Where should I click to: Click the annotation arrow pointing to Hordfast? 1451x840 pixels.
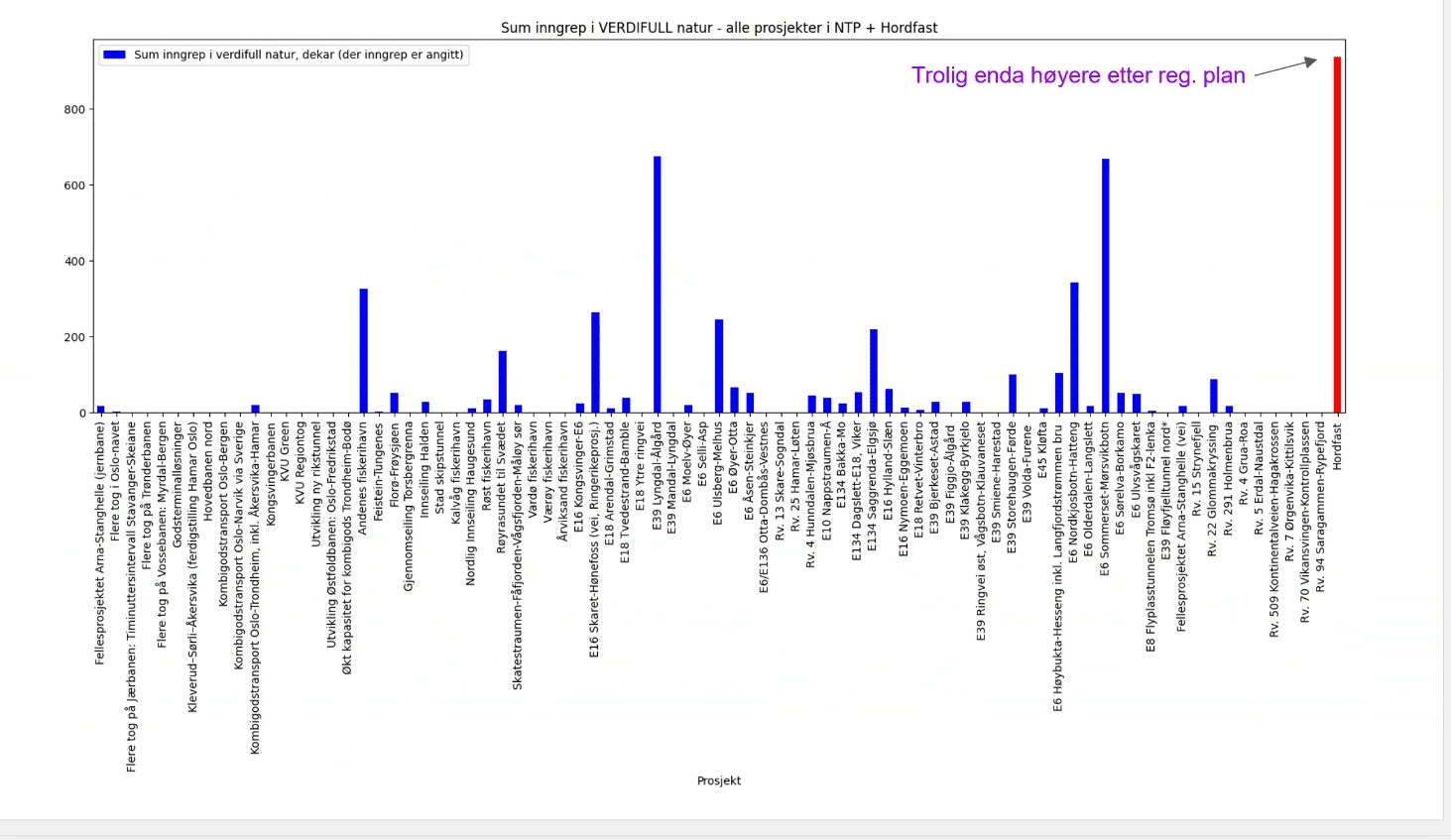click(1285, 67)
